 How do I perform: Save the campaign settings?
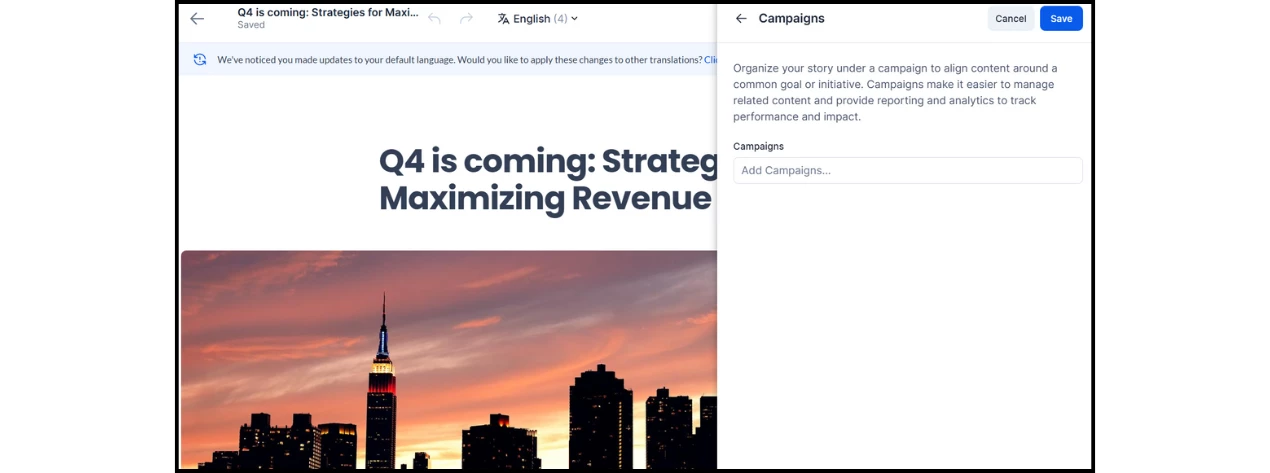[x=1061, y=19]
